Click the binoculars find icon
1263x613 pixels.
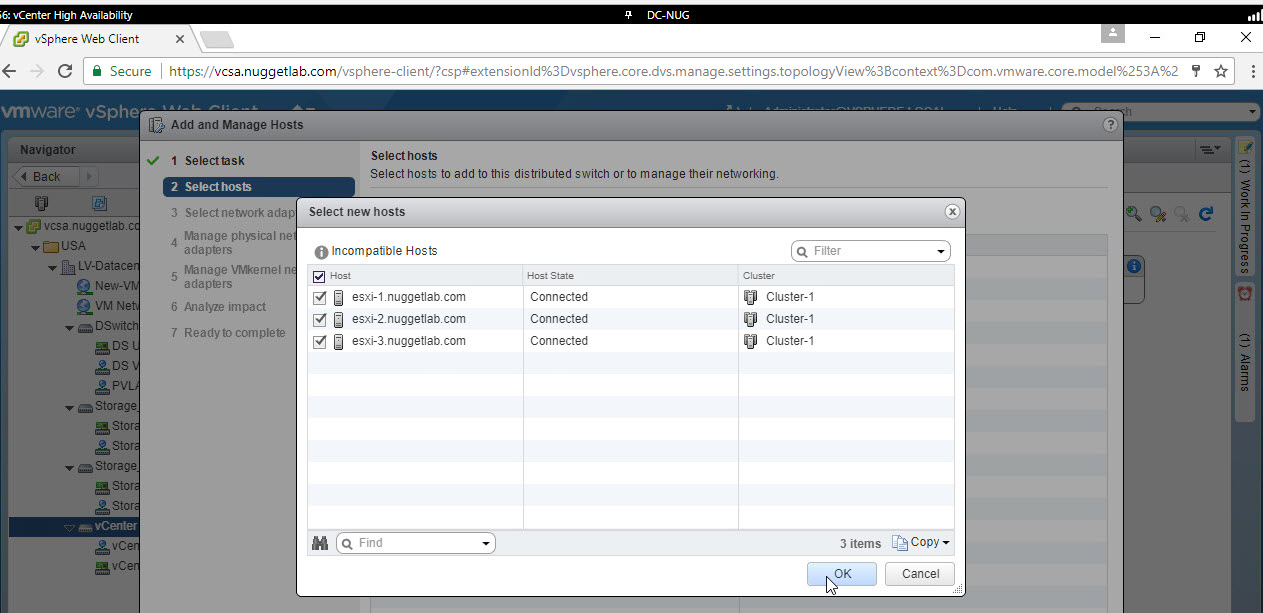tap(320, 543)
